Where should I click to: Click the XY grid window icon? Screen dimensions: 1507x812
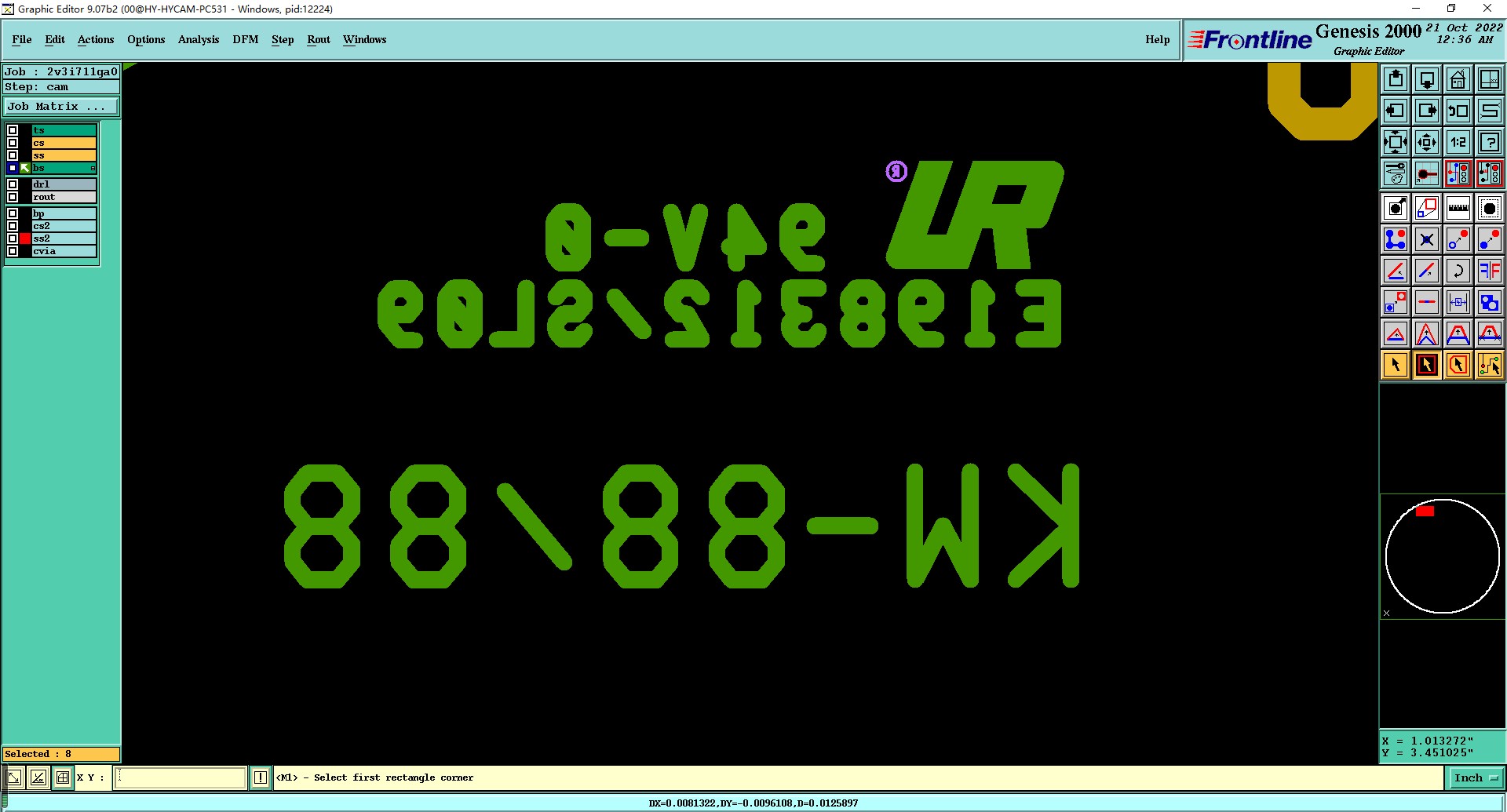[1490, 79]
